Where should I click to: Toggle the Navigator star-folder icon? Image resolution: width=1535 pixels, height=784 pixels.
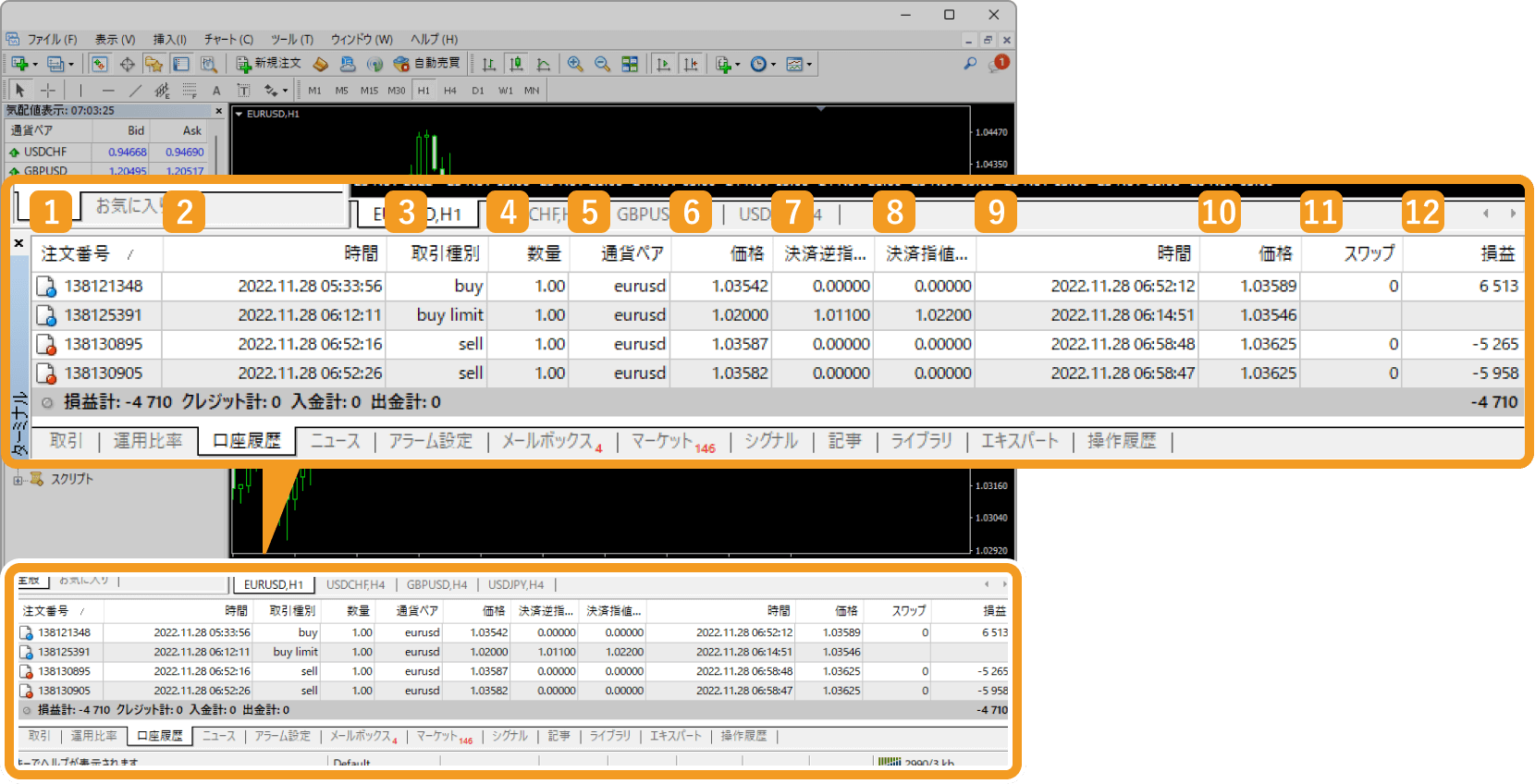pos(153,64)
